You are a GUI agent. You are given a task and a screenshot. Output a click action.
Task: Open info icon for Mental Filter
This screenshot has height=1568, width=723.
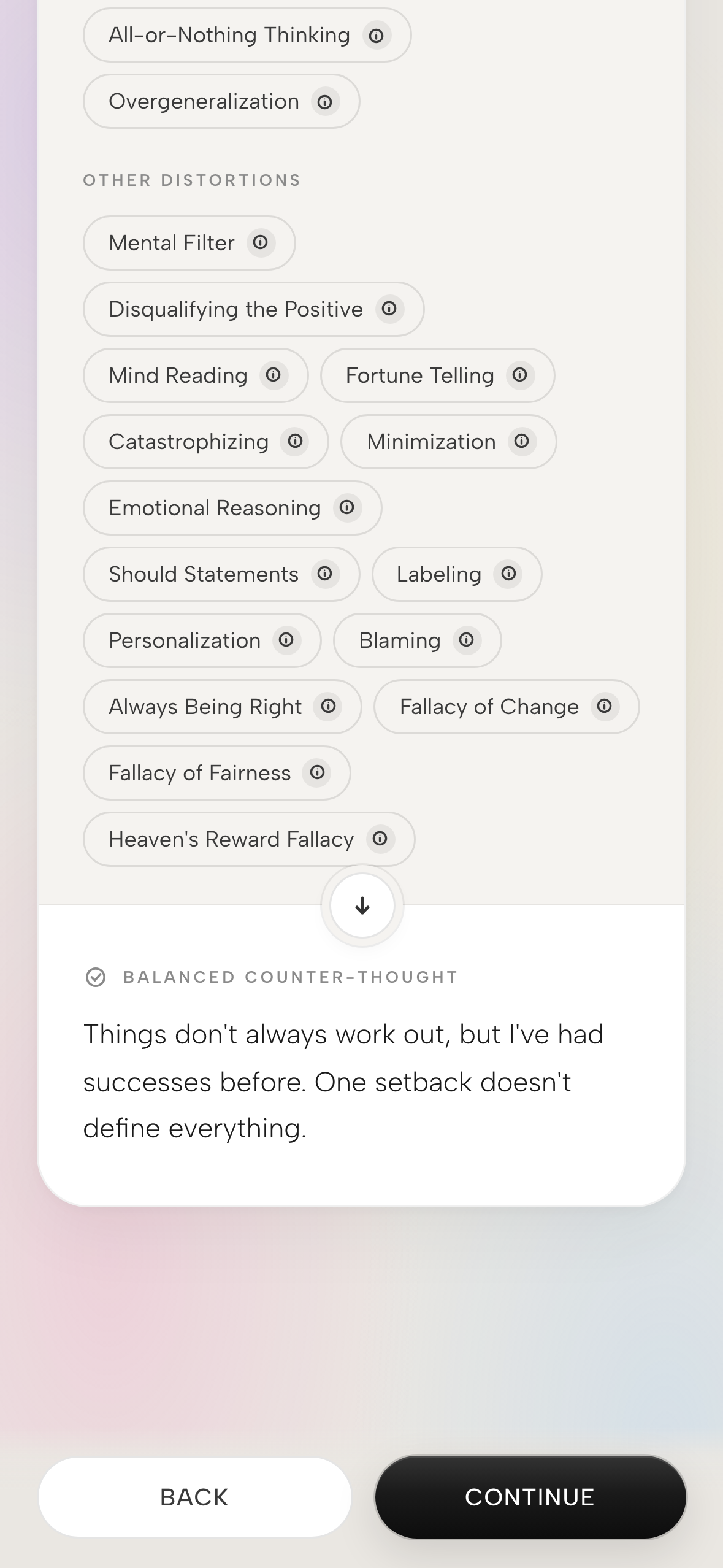click(261, 242)
